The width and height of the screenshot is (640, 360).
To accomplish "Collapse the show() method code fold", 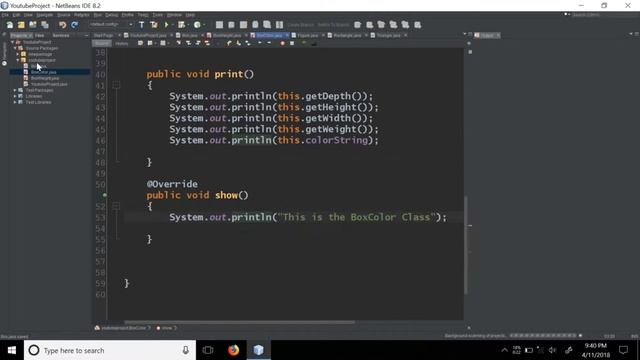I will [116, 206].
